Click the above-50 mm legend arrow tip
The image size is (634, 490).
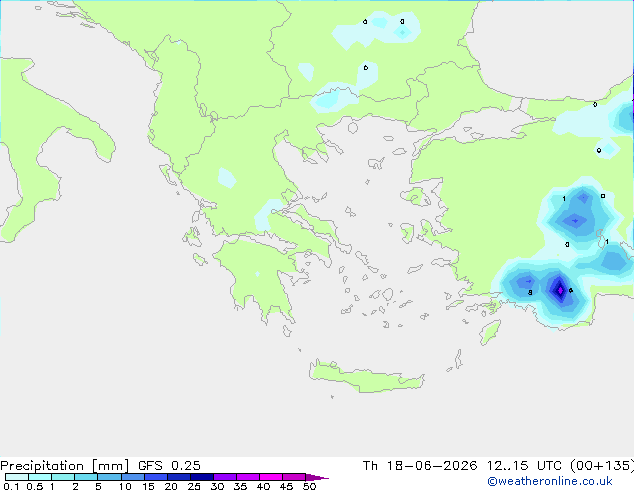tap(317, 477)
